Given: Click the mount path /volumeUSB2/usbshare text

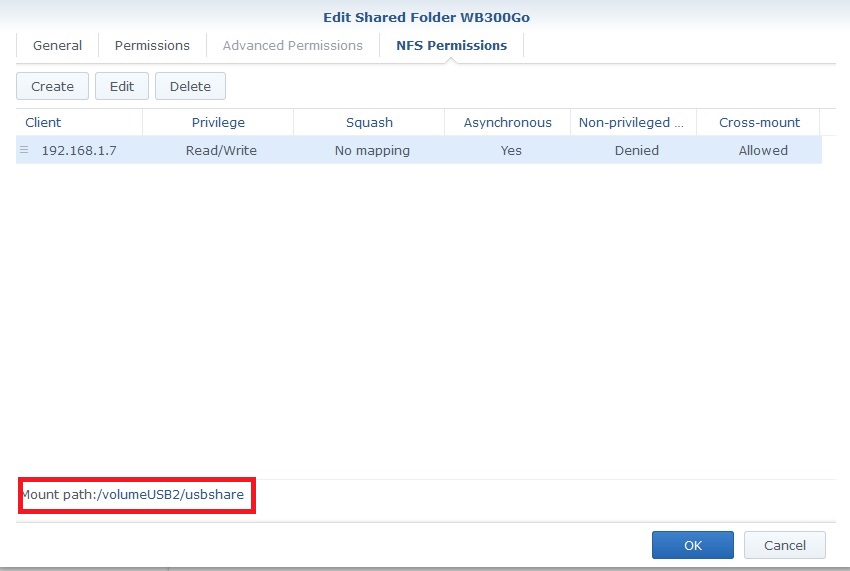Looking at the screenshot, I should click(132, 495).
